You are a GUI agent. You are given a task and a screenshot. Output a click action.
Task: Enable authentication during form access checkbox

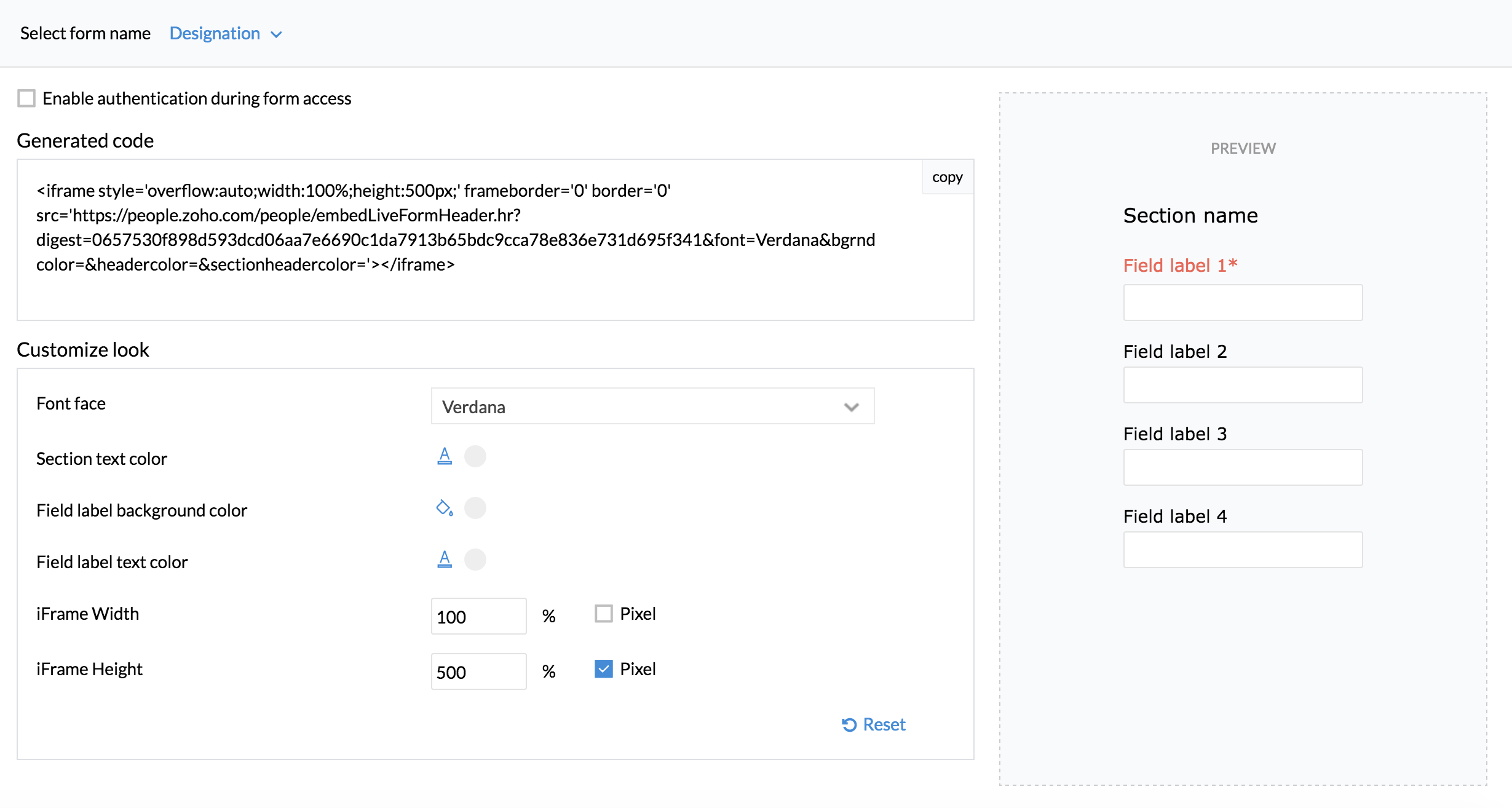tap(26, 98)
